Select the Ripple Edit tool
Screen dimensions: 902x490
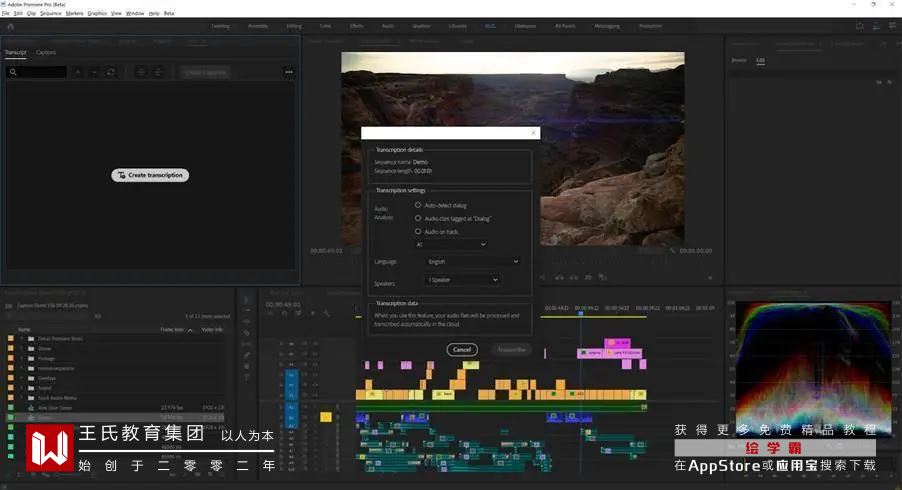pyautogui.click(x=246, y=321)
